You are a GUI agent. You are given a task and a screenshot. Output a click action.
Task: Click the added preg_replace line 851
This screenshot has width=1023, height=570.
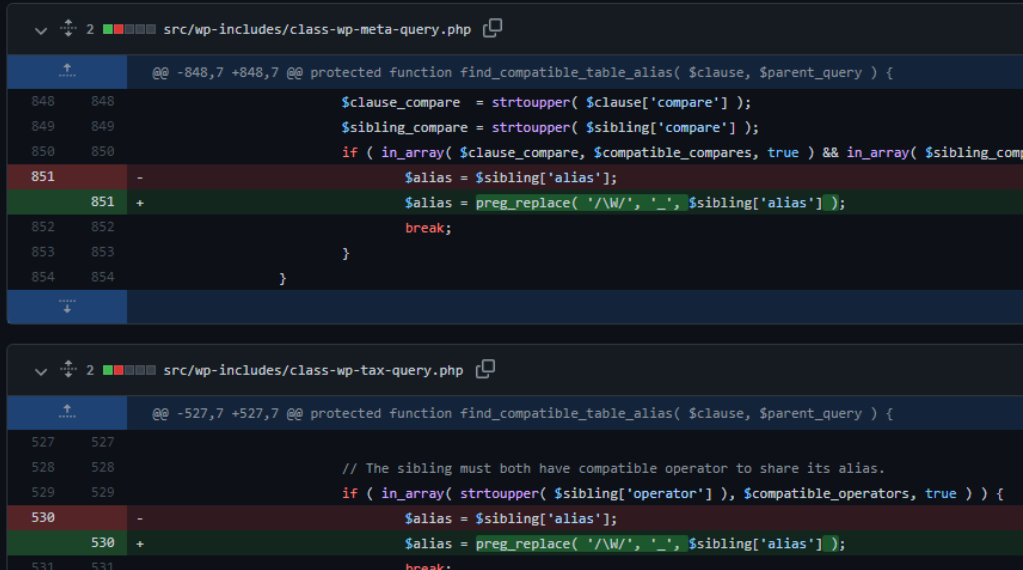(x=624, y=203)
